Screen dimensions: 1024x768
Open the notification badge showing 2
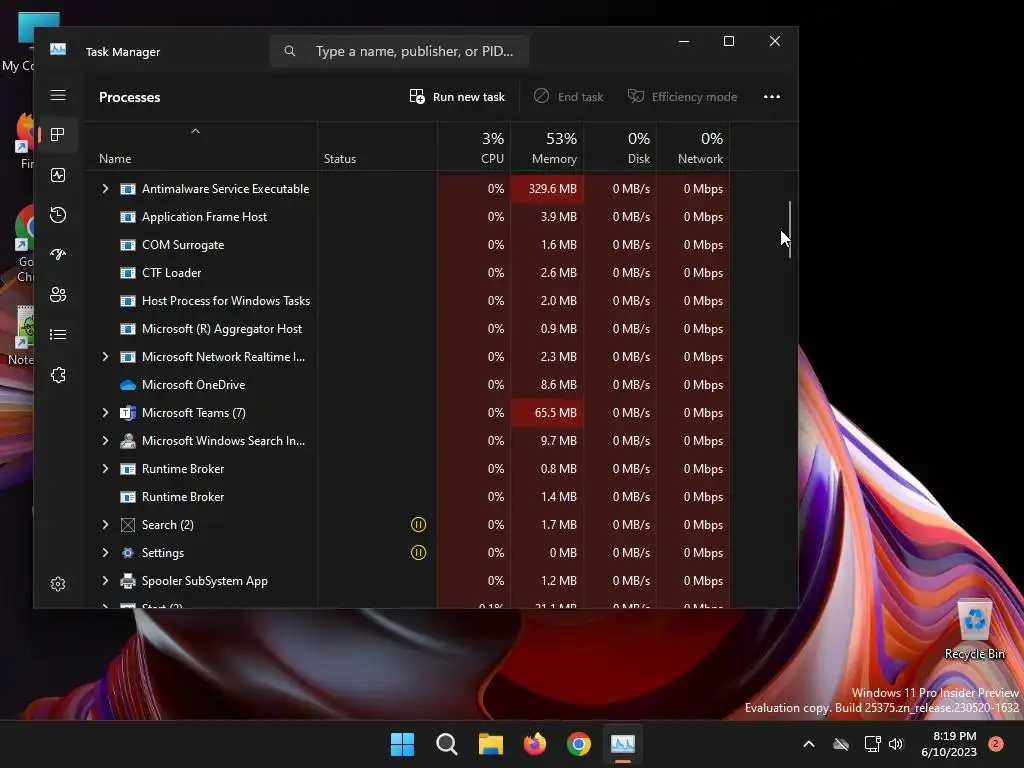pyautogui.click(x=996, y=744)
